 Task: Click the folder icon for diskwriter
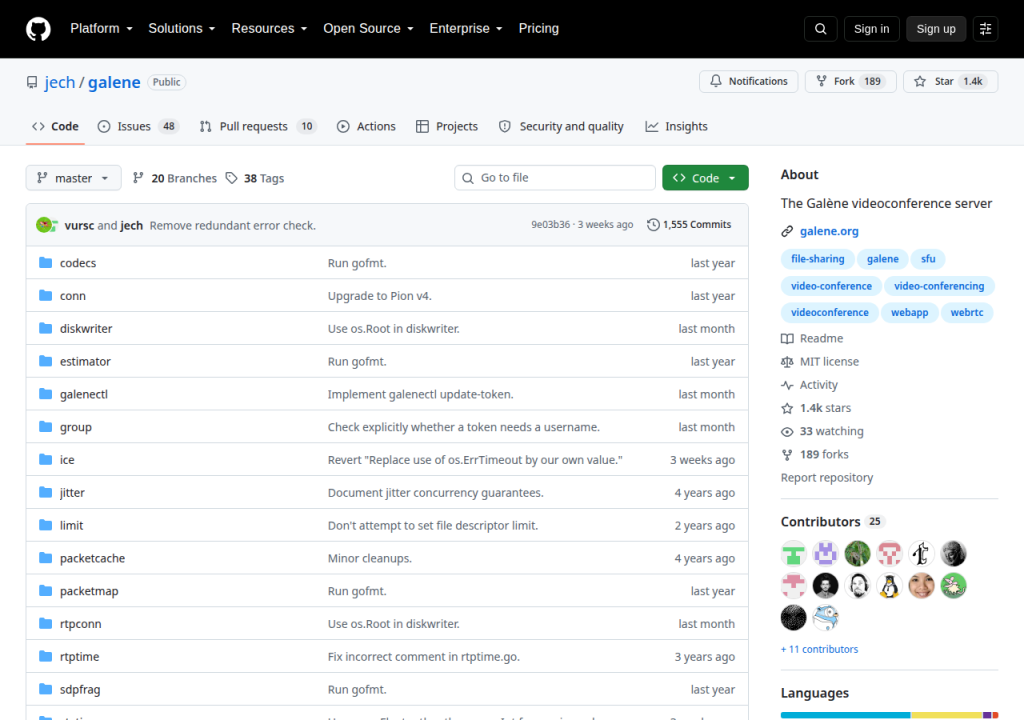tap(45, 328)
